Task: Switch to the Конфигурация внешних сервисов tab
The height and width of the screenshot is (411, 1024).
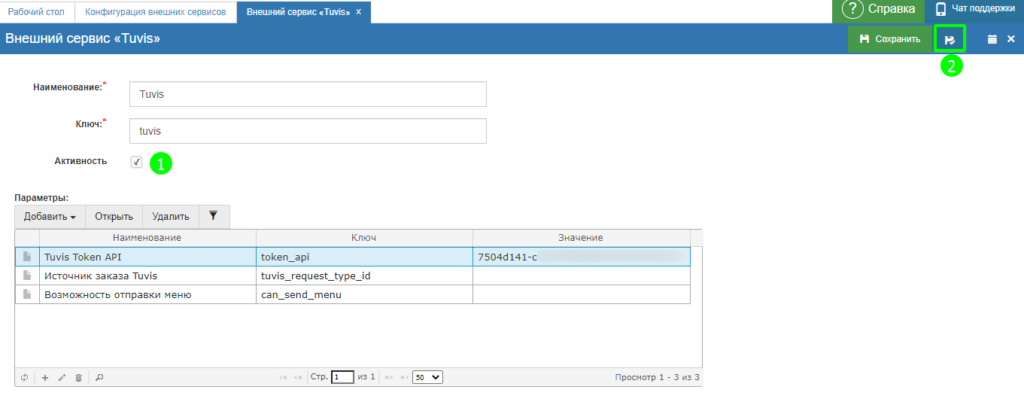Action: [161, 11]
